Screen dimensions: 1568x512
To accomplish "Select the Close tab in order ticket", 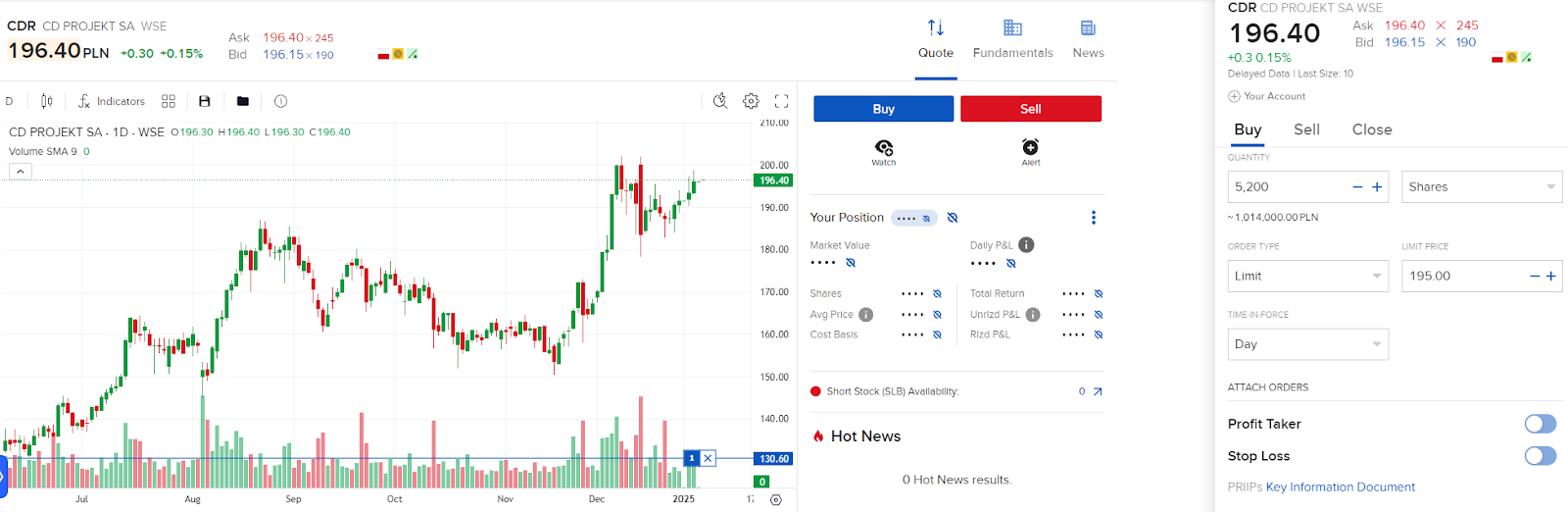I will point(1372,129).
